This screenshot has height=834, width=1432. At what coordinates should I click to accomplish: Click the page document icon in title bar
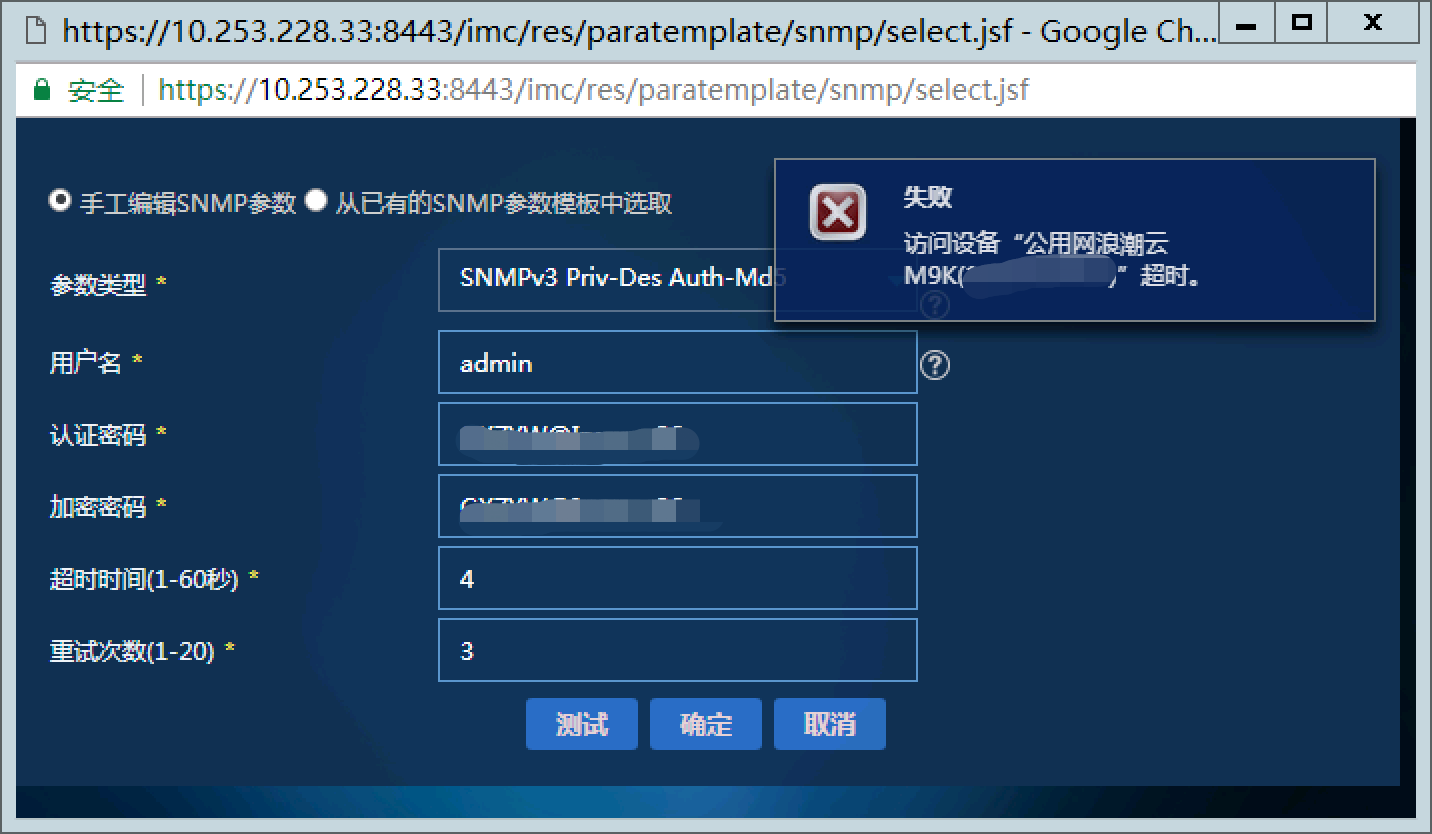pyautogui.click(x=36, y=31)
